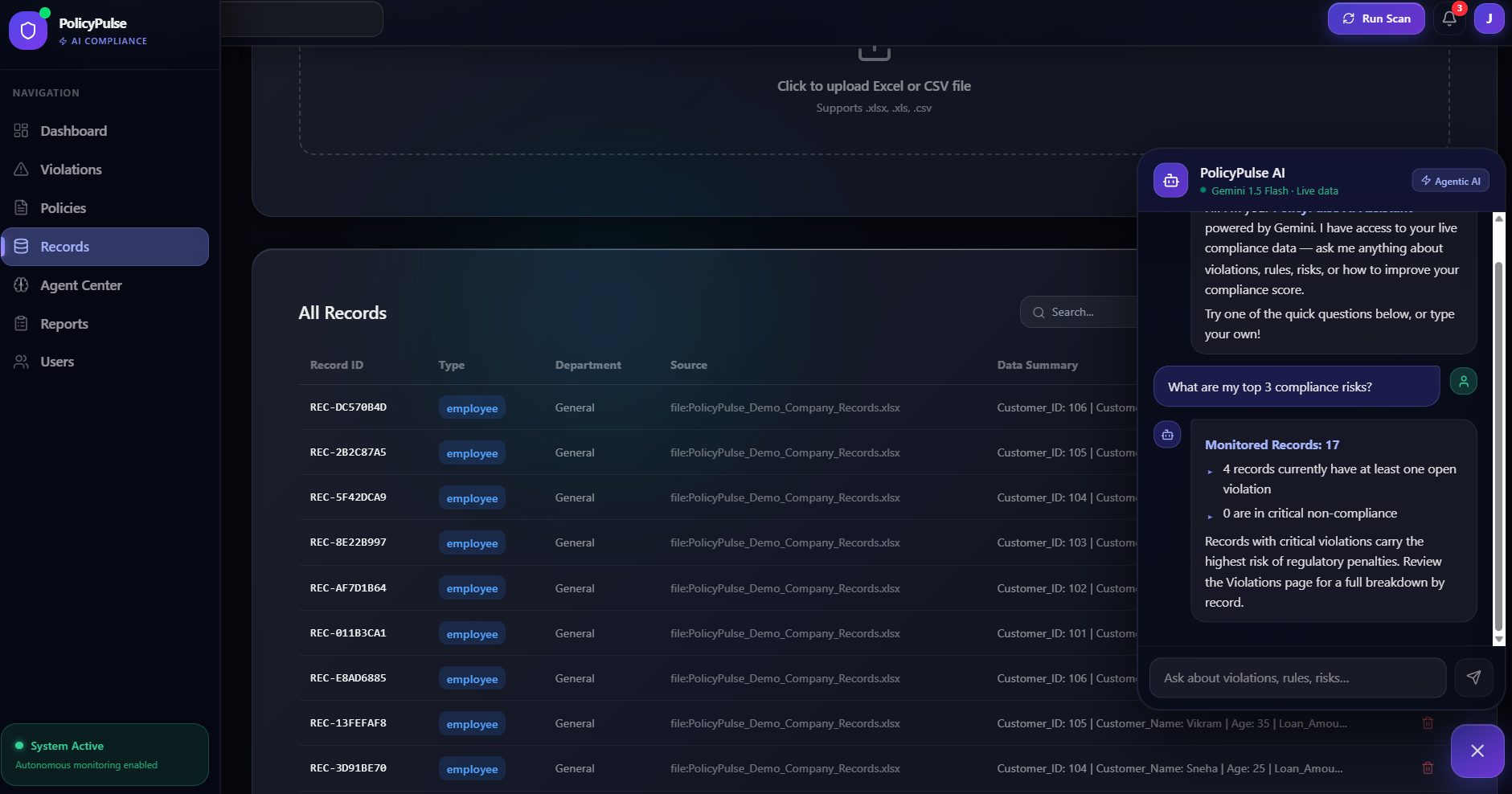The image size is (1512, 794).
Task: Click the PolicyPulse shield logo icon
Action: 28,31
